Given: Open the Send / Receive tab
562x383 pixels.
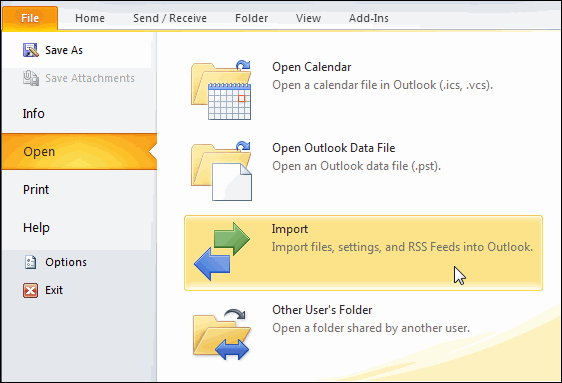Looking at the screenshot, I should click(x=170, y=18).
